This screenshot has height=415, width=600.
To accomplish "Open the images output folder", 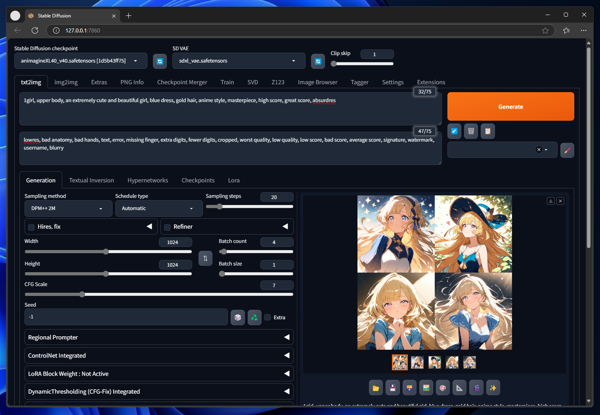I will click(x=376, y=388).
